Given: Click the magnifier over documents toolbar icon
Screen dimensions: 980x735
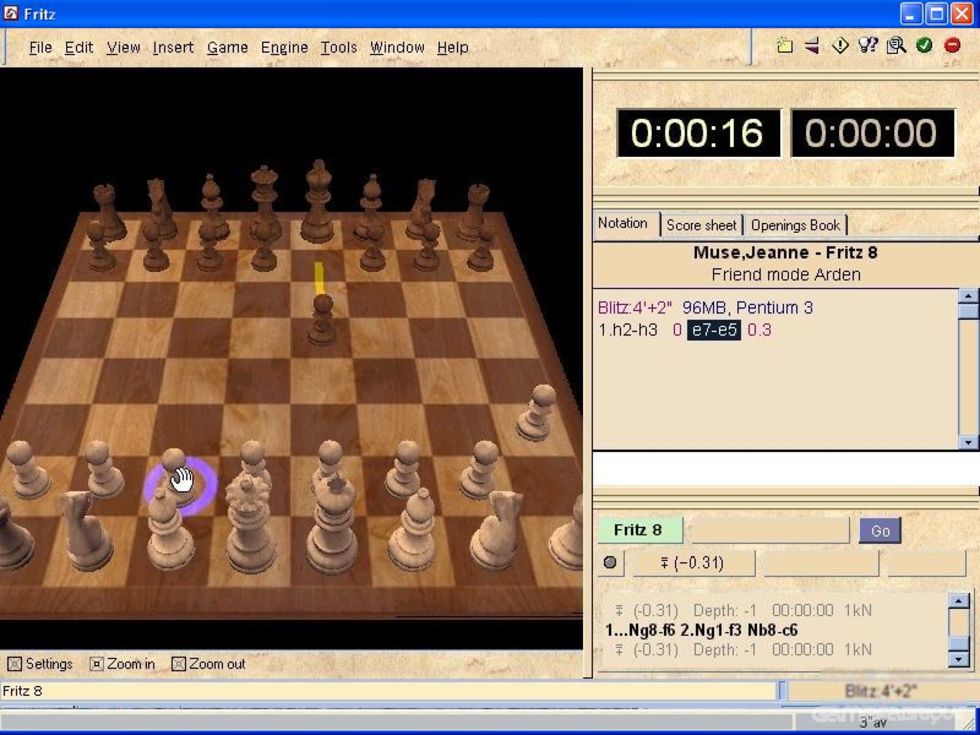Looking at the screenshot, I should tap(896, 45).
